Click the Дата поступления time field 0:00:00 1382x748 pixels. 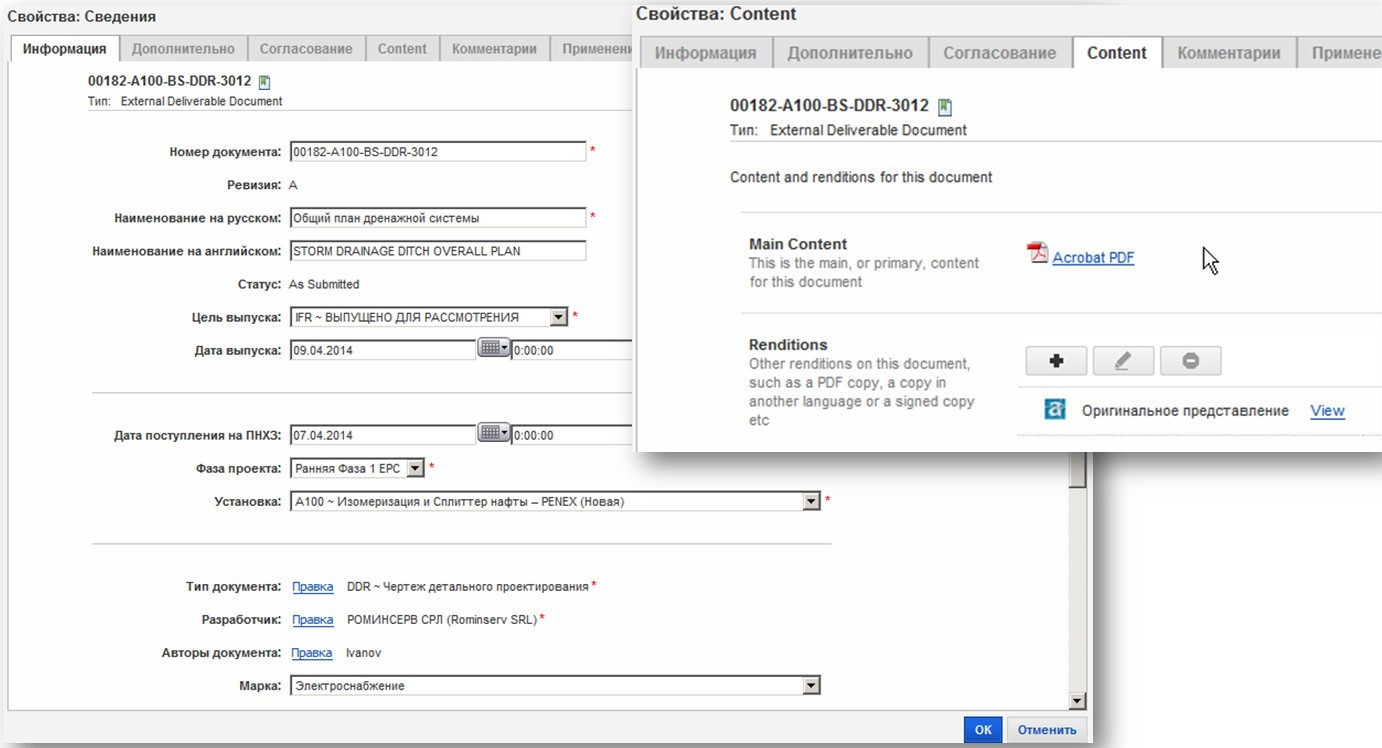(x=573, y=435)
